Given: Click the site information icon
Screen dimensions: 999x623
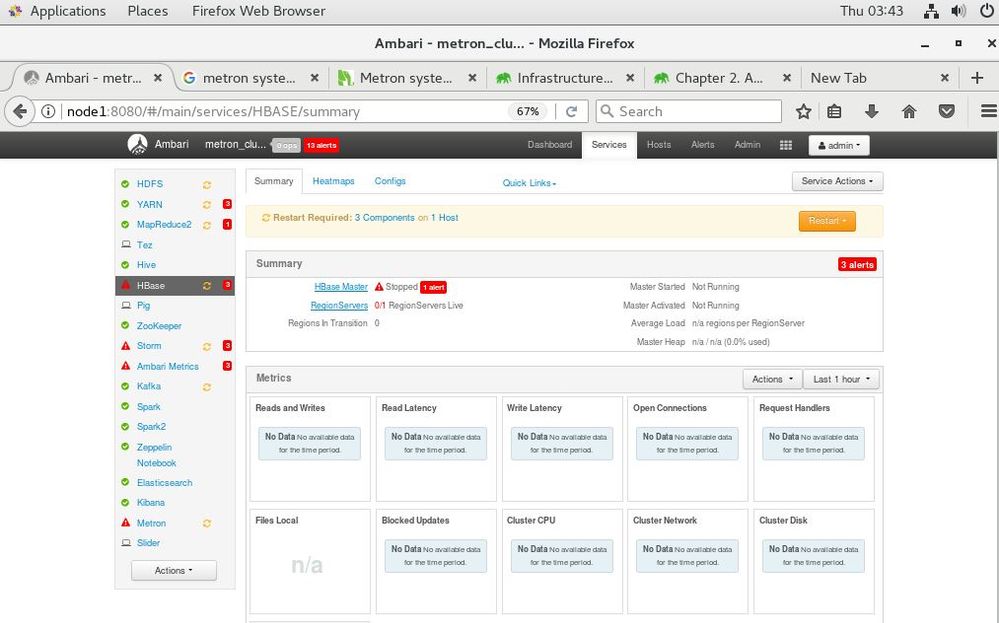Looking at the screenshot, I should point(48,111).
